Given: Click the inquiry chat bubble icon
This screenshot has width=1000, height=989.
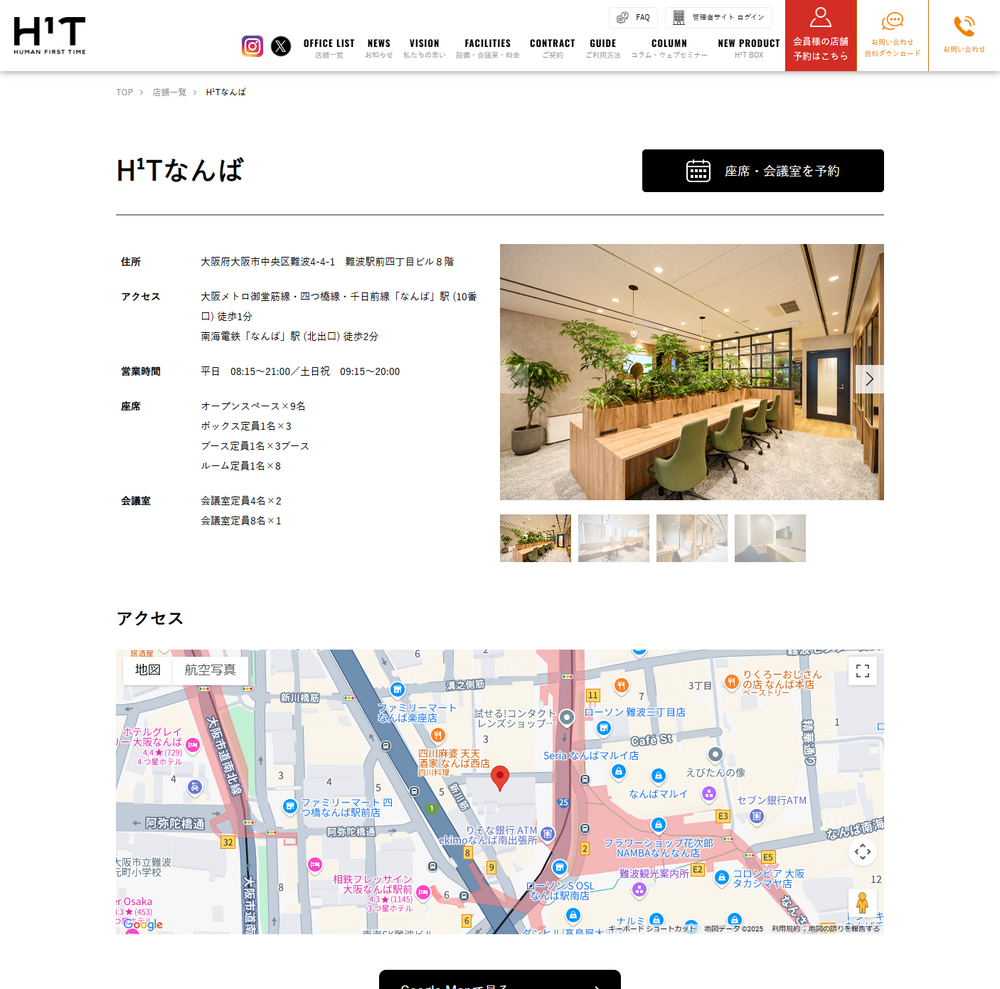Looking at the screenshot, I should 892,22.
